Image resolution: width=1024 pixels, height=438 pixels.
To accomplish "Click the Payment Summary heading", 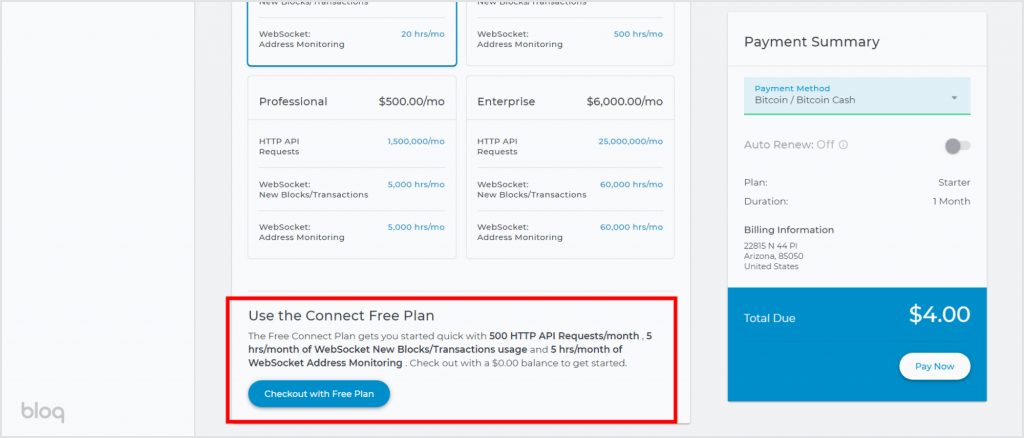I will click(x=812, y=42).
